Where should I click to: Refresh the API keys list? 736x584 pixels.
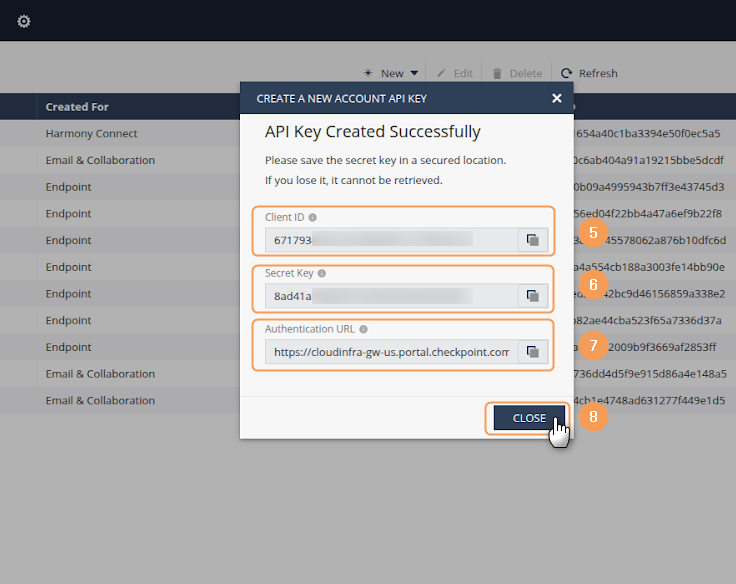tap(589, 73)
